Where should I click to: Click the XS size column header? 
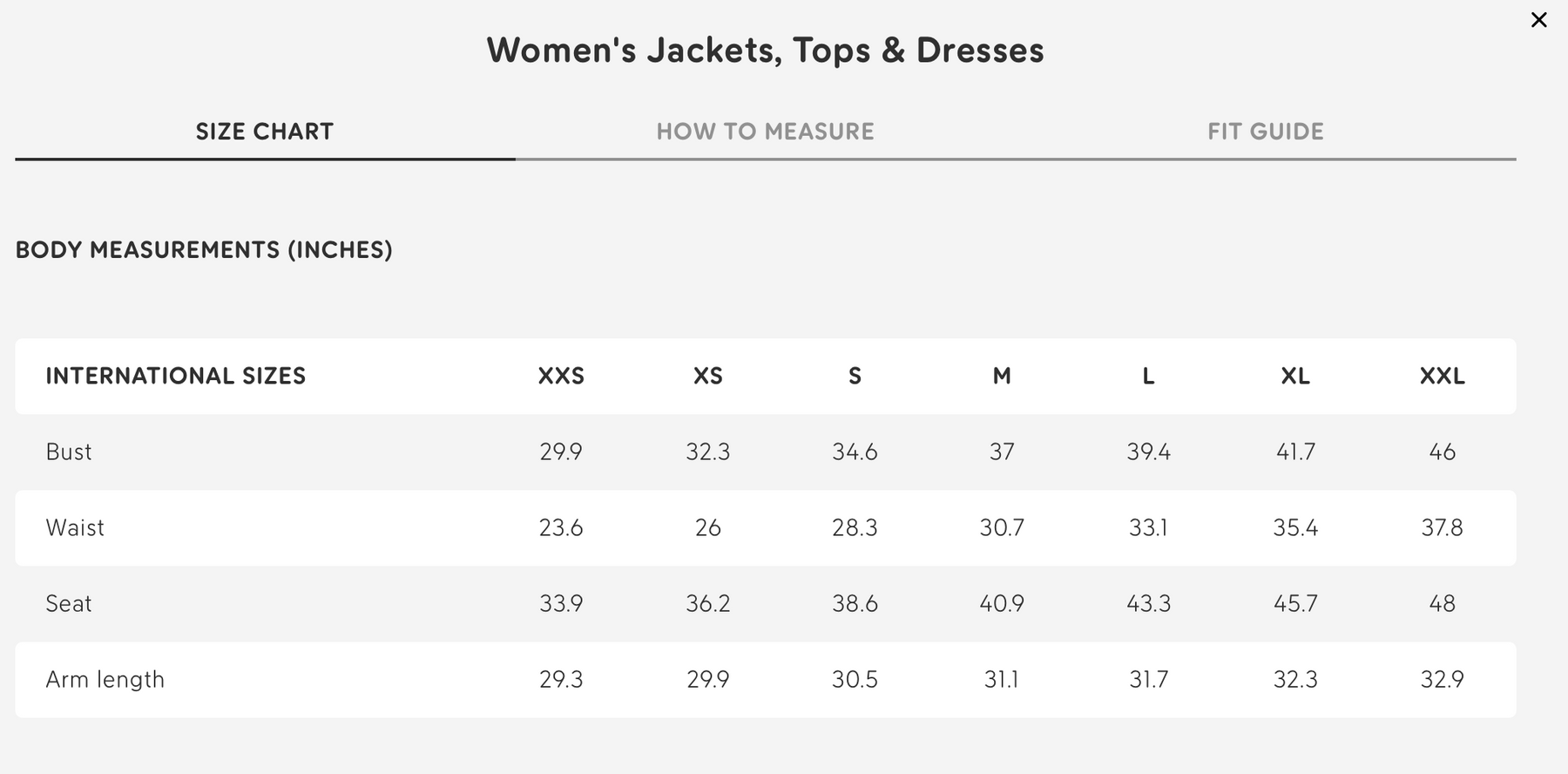click(x=707, y=377)
